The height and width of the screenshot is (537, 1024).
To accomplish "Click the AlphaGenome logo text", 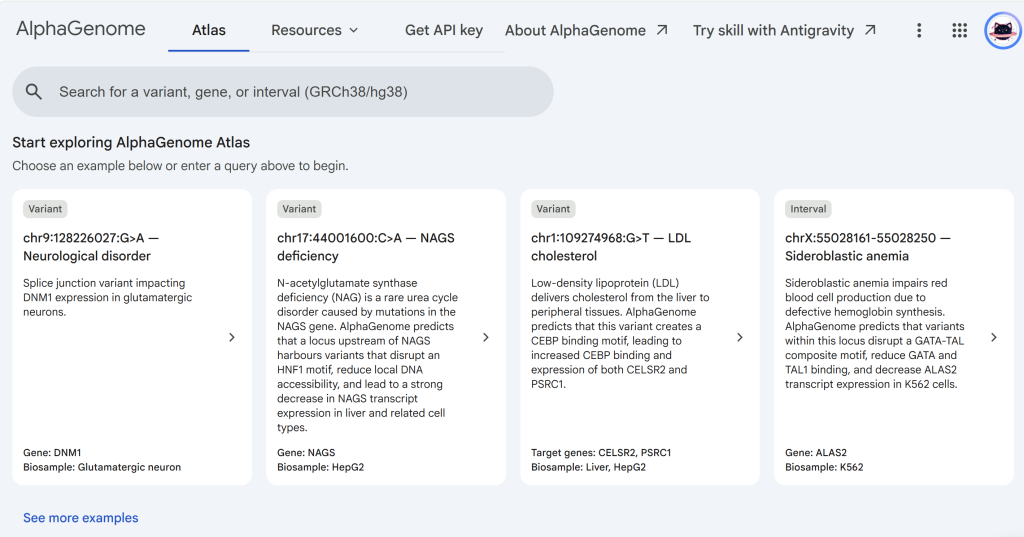I will coord(81,29).
